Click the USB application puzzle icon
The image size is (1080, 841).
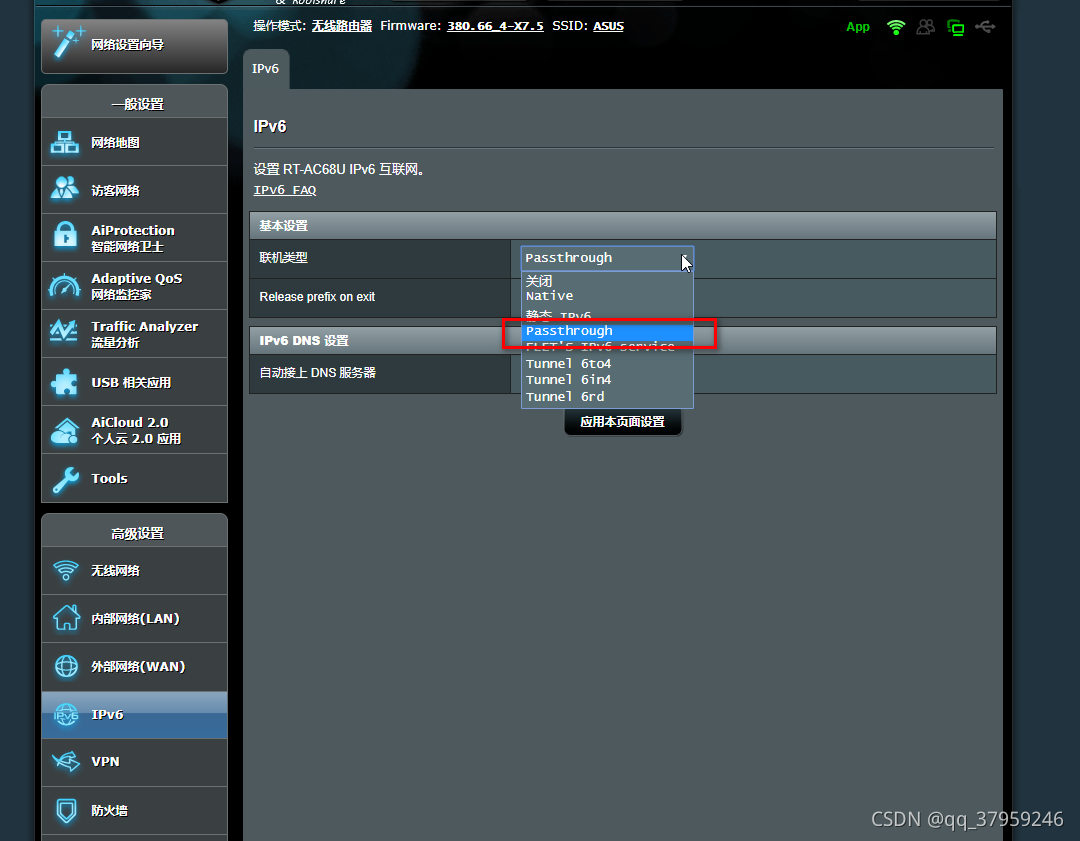pyautogui.click(x=65, y=382)
